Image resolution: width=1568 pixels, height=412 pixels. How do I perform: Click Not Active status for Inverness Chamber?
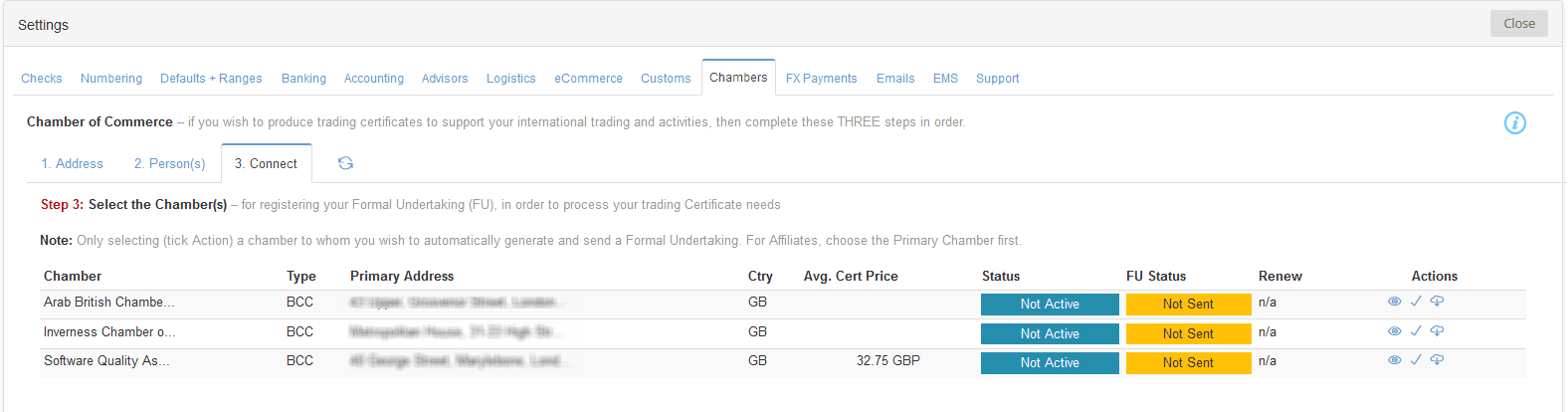point(1050,334)
